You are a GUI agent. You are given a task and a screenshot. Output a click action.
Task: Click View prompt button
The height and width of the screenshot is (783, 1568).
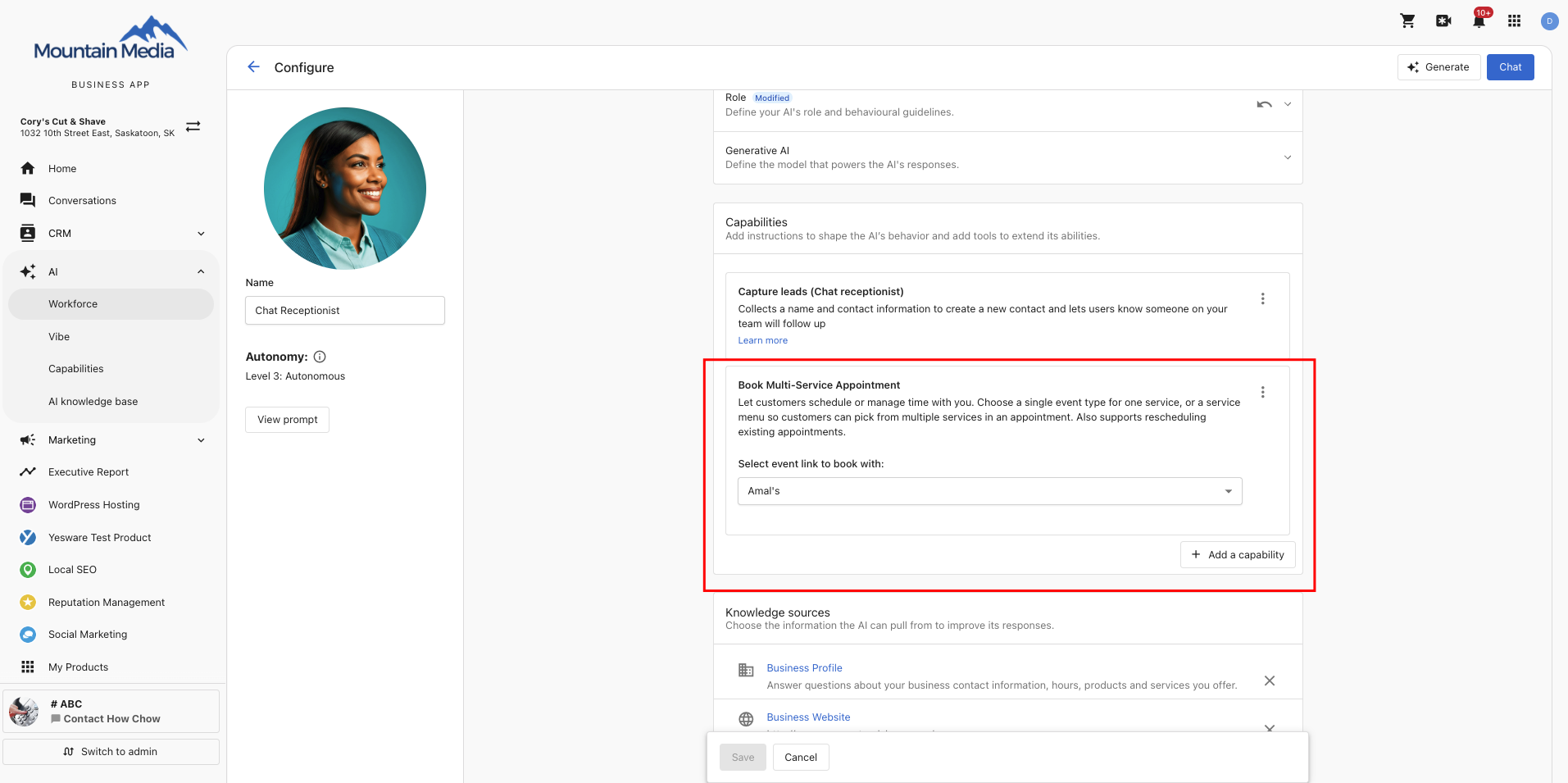click(287, 420)
